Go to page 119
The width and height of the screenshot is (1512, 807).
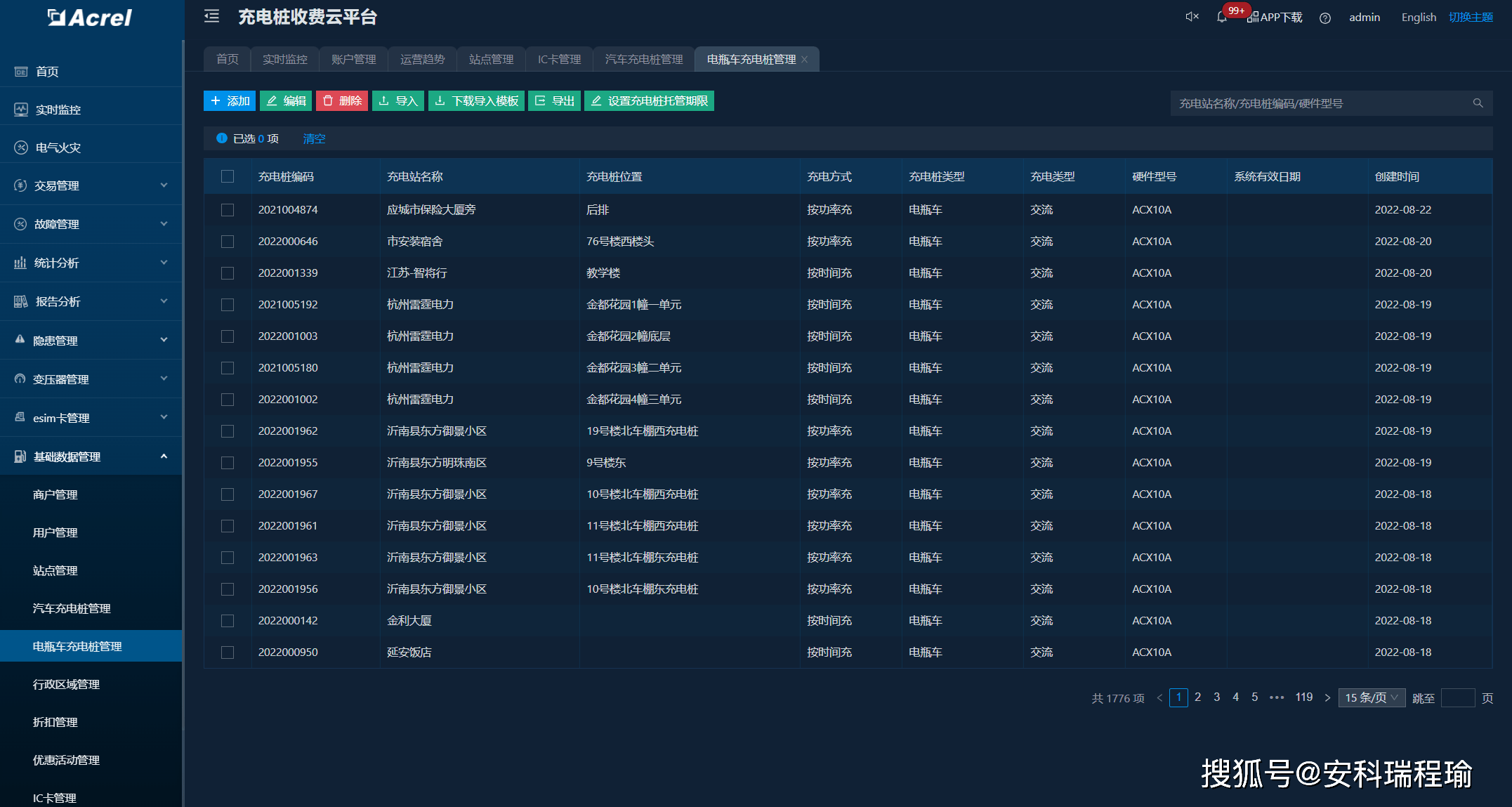pyautogui.click(x=1304, y=697)
